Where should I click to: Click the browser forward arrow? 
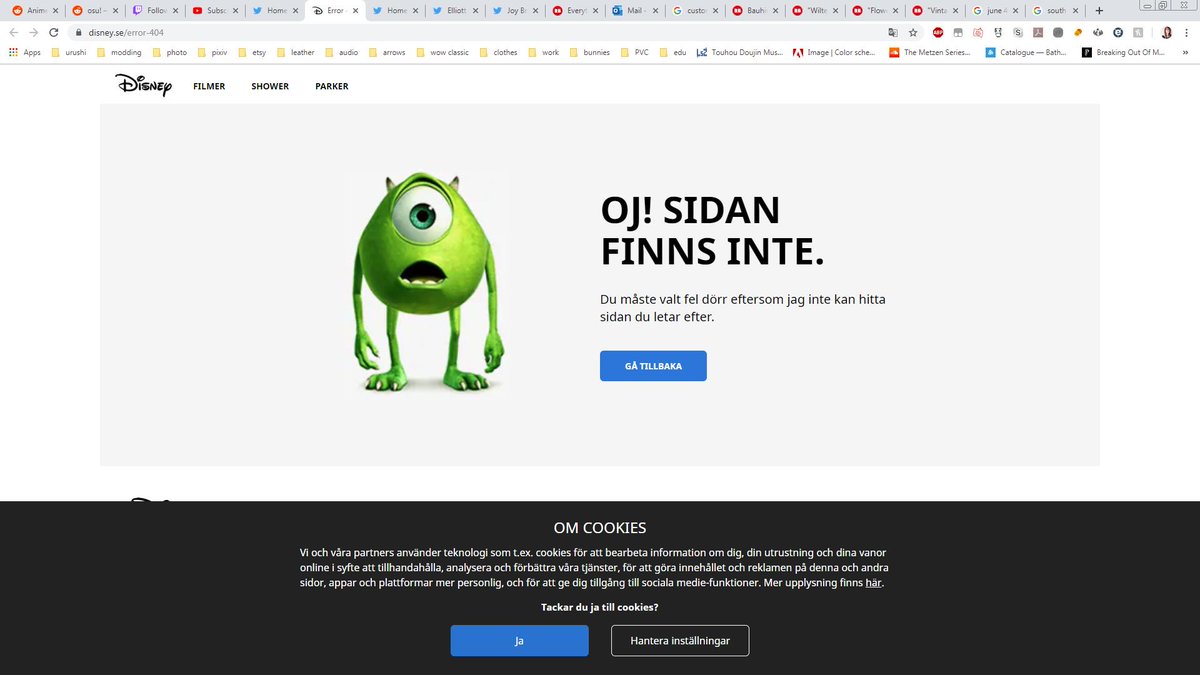(35, 32)
